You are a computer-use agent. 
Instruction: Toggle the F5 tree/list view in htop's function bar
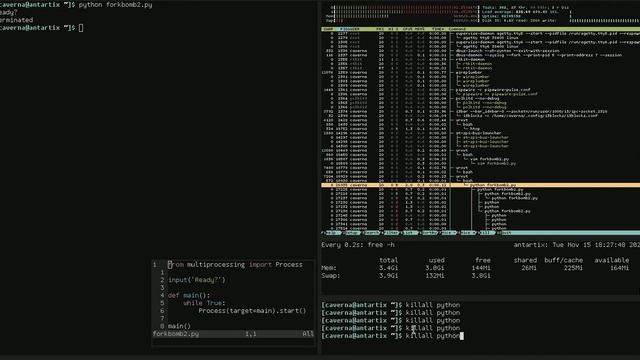point(410,233)
